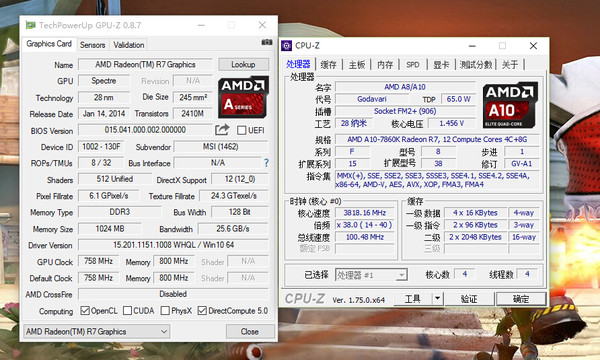Click the 总线速度 value 100.48 MHz
This screenshot has height=360, width=600.
(365, 237)
